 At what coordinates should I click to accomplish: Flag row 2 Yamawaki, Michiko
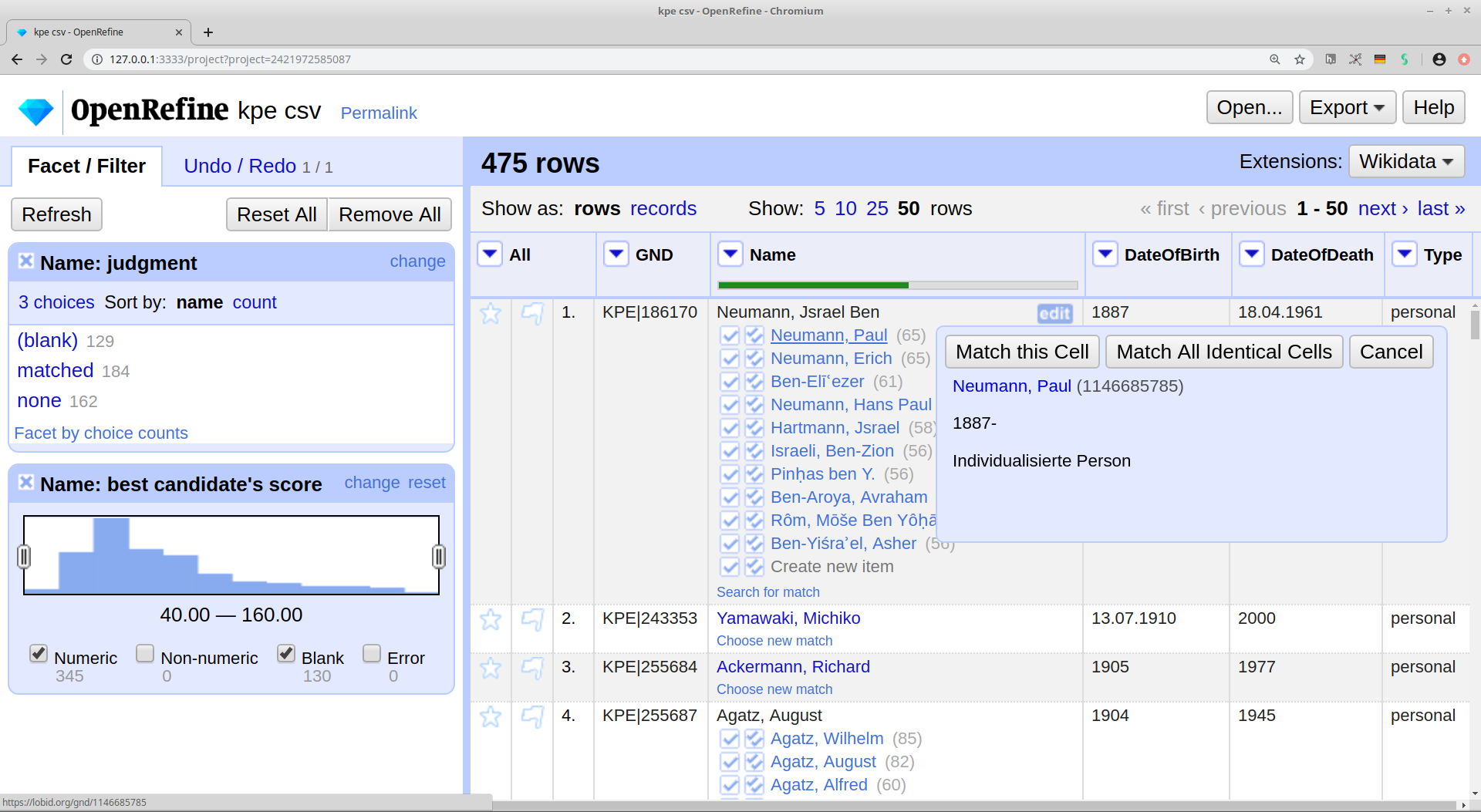click(532, 619)
